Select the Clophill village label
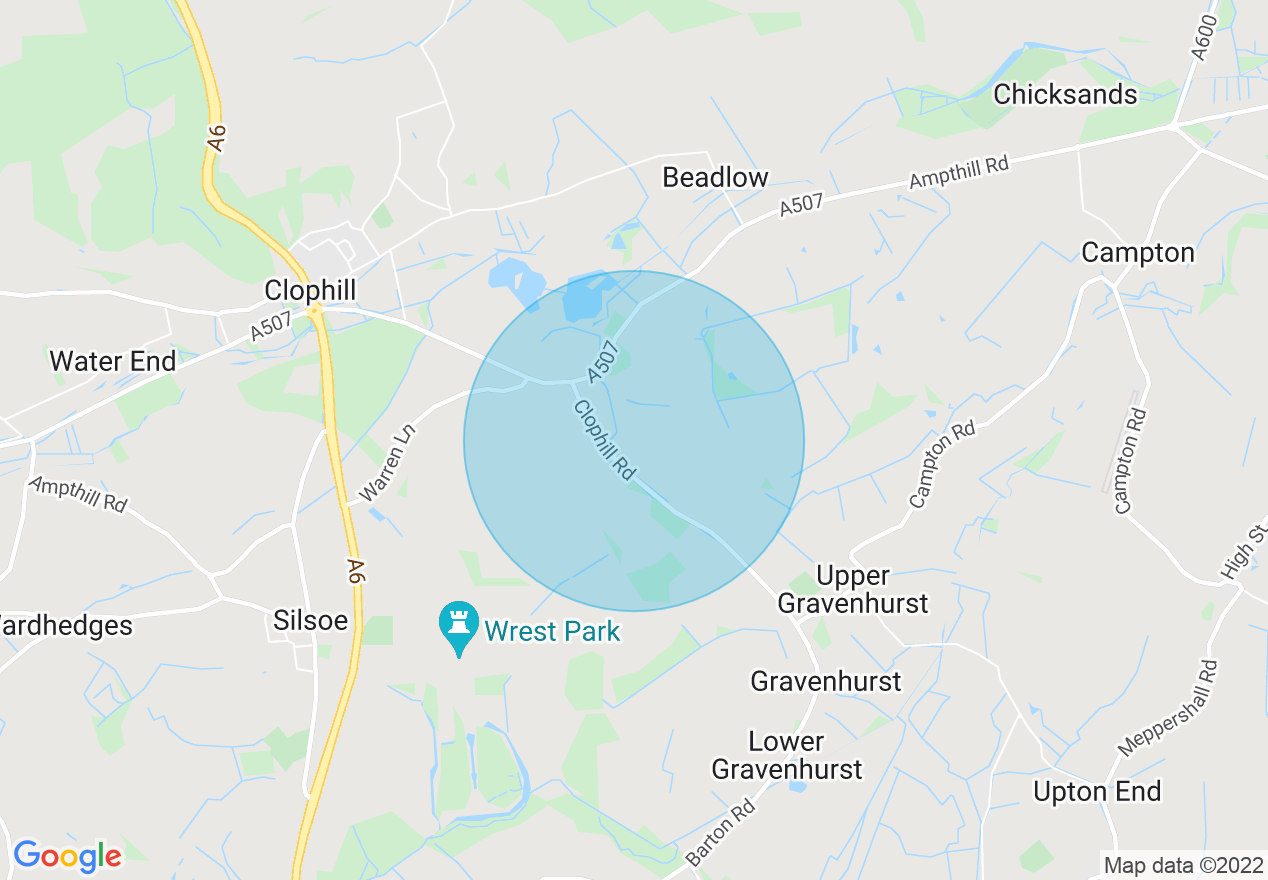Image resolution: width=1268 pixels, height=880 pixels. pos(310,289)
